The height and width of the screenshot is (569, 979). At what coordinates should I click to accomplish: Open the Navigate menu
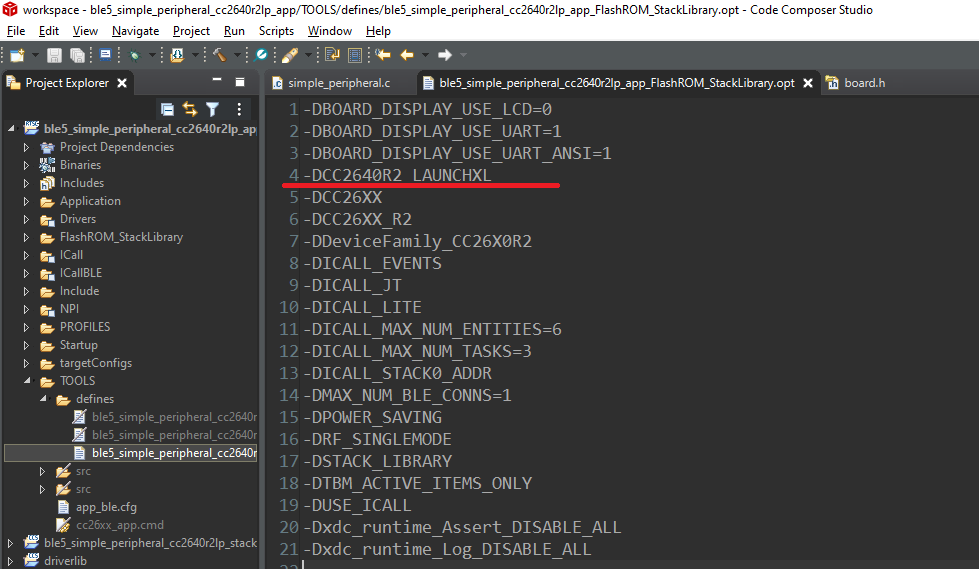[135, 31]
